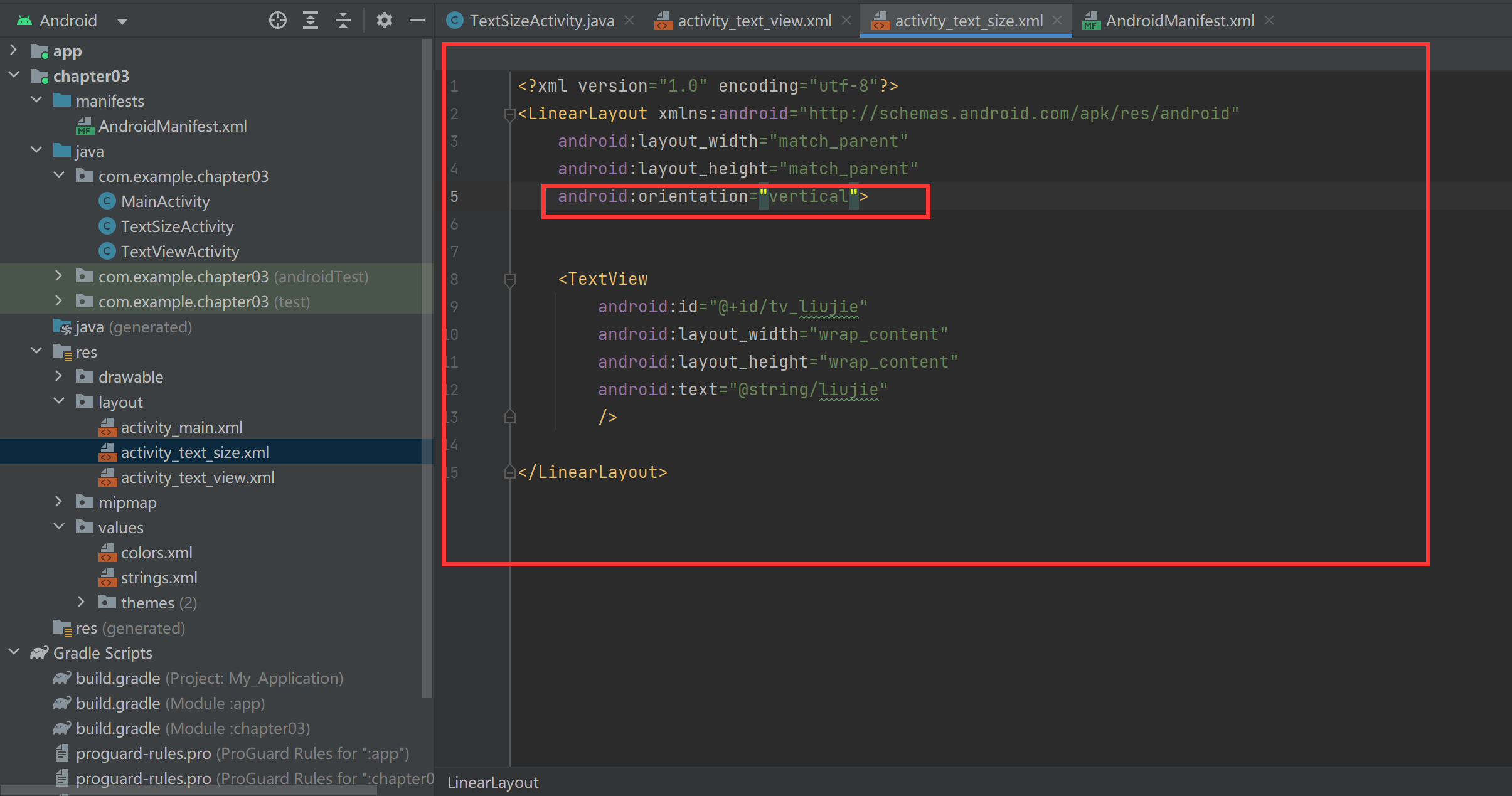Click the locate opened file target icon
Screen dimensions: 1512x796
[x=278, y=21]
